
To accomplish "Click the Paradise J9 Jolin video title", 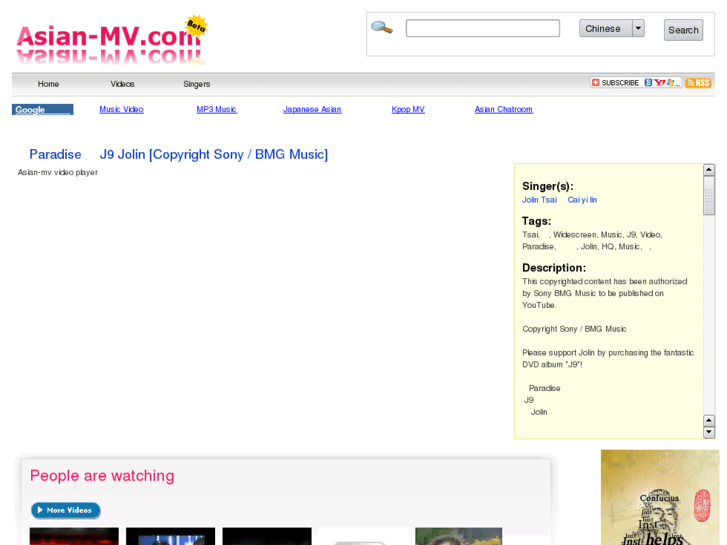I will pyautogui.click(x=179, y=154).
